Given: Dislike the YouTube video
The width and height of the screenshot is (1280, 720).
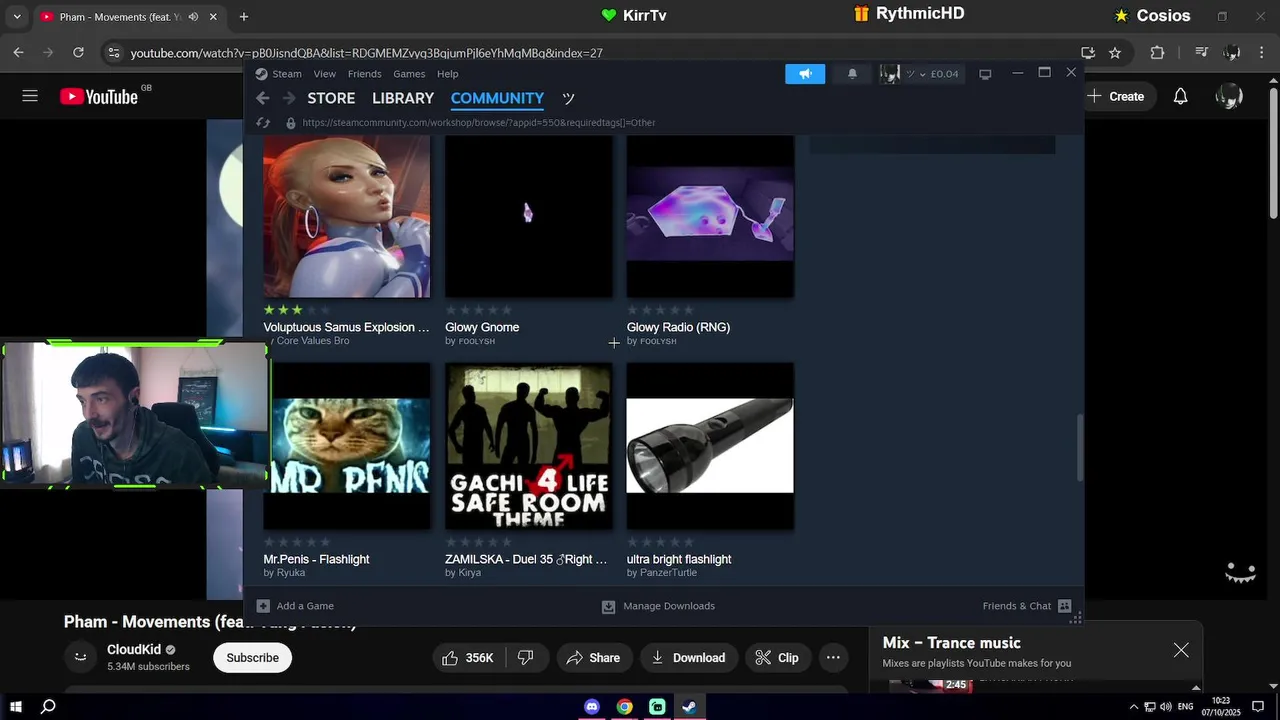Looking at the screenshot, I should click(526, 657).
